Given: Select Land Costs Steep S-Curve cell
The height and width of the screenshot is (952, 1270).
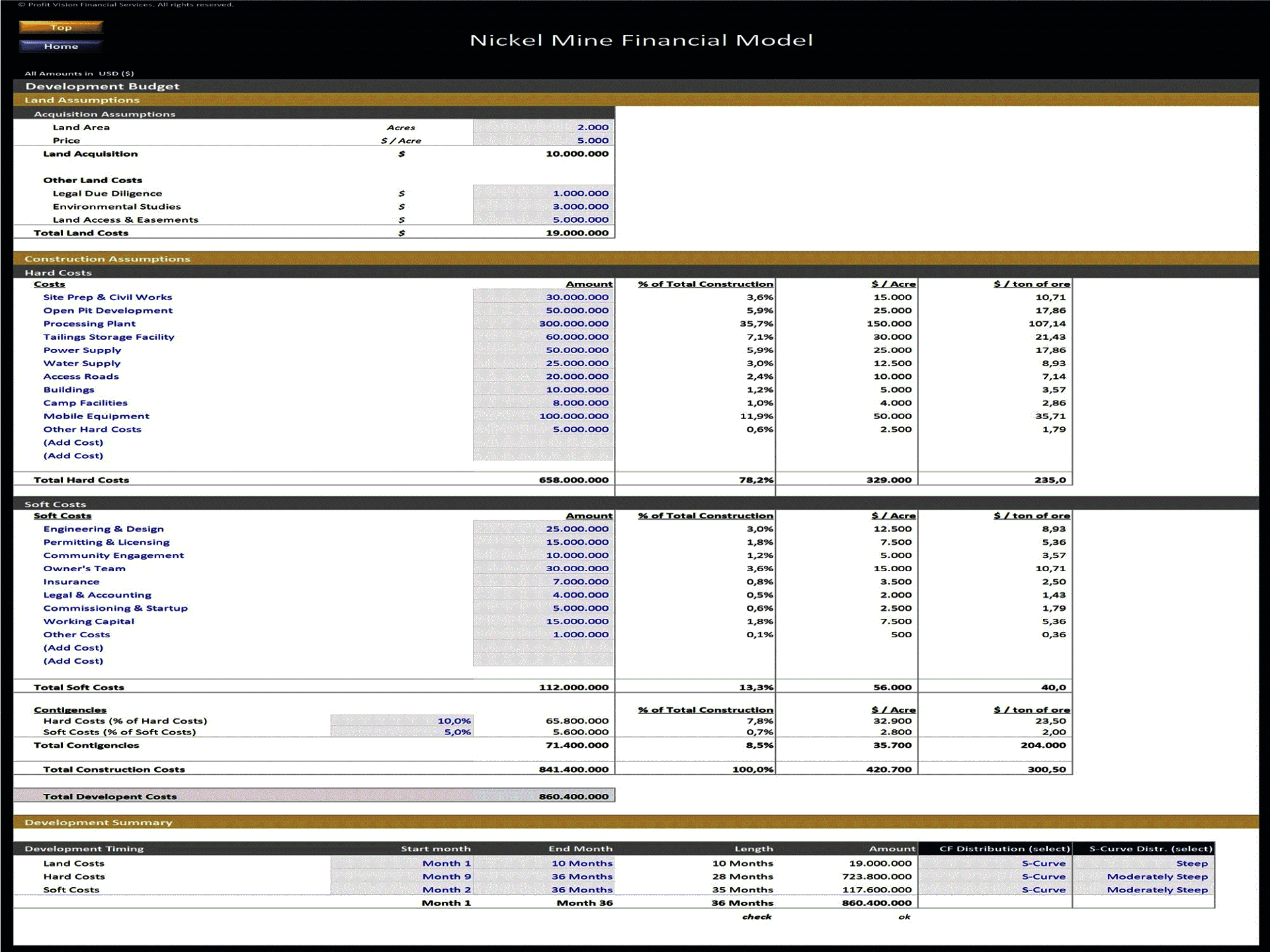Looking at the screenshot, I should (x=1143, y=863).
